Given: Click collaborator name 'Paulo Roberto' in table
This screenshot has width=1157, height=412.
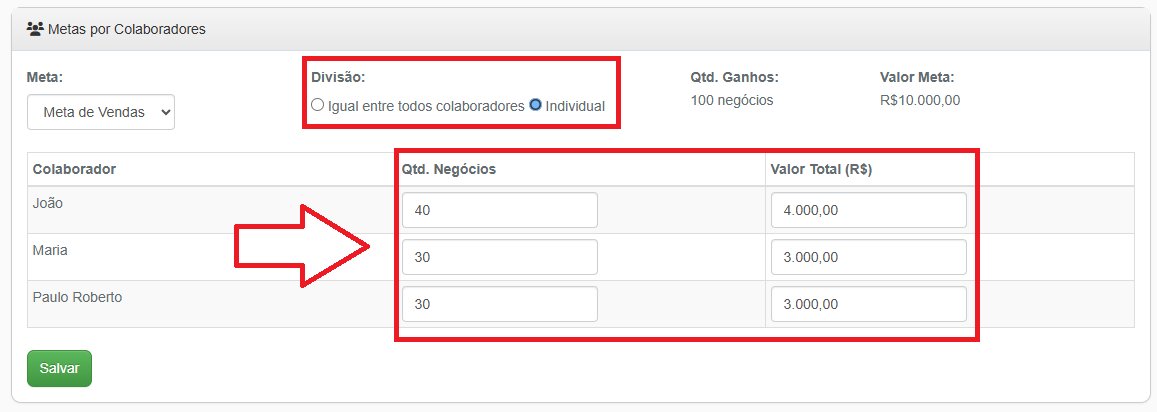Looking at the screenshot, I should point(77,297).
